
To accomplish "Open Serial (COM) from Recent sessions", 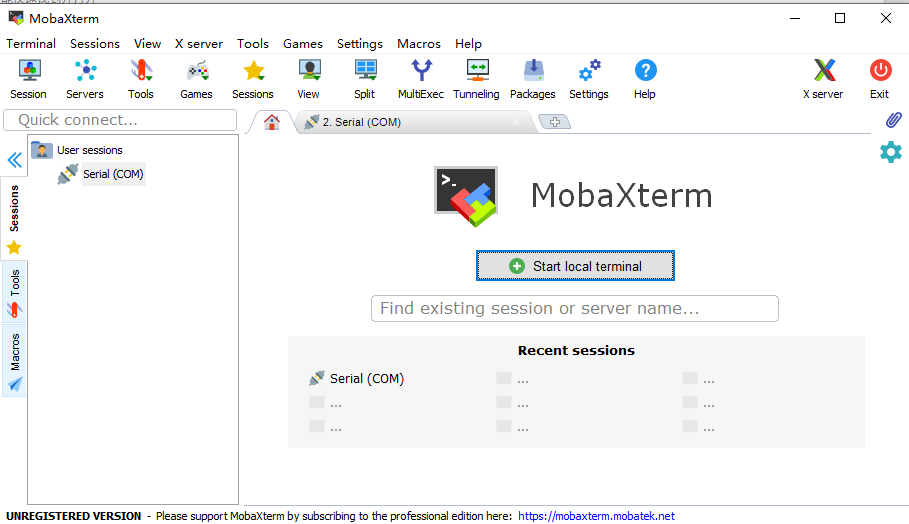I will [x=357, y=379].
